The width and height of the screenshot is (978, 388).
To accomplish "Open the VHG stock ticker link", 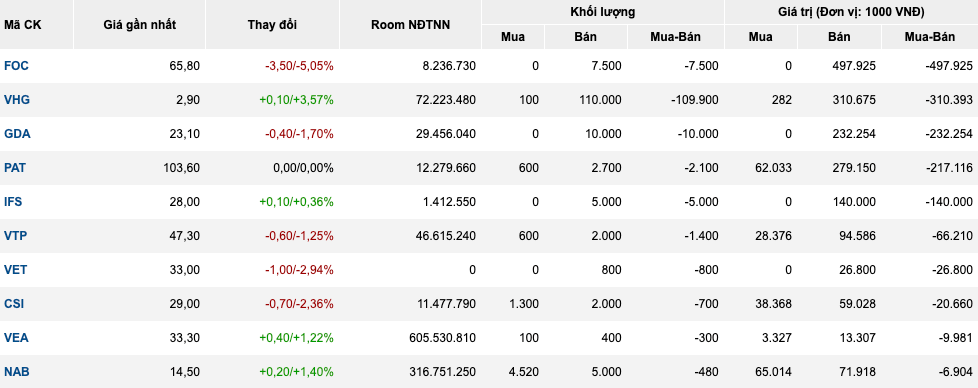I will [x=17, y=100].
